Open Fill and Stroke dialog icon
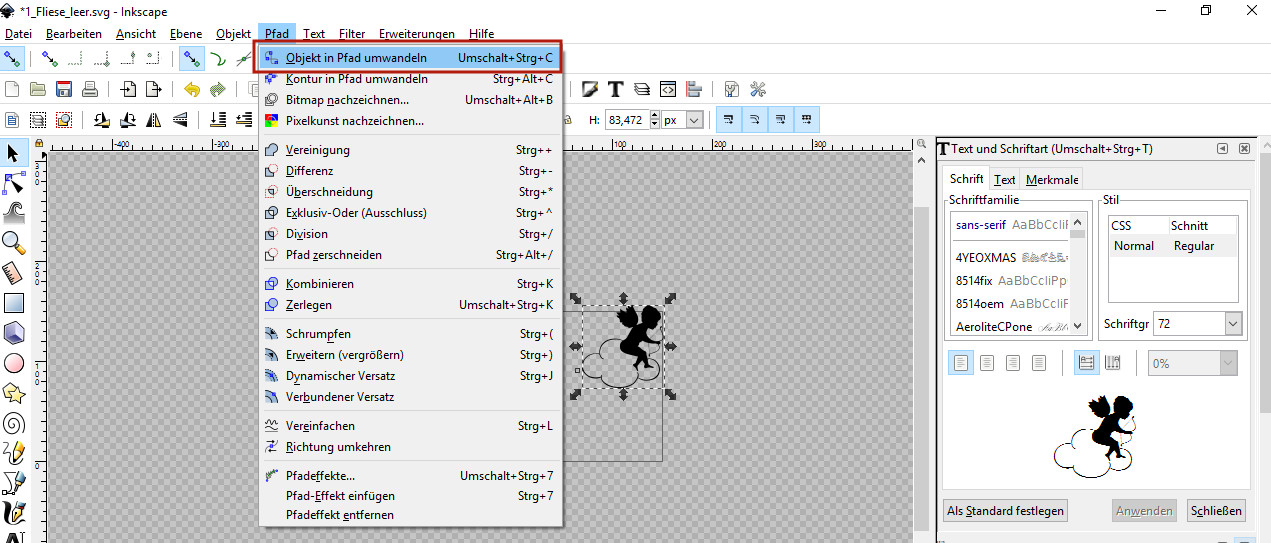This screenshot has width=1271, height=543. tap(590, 89)
